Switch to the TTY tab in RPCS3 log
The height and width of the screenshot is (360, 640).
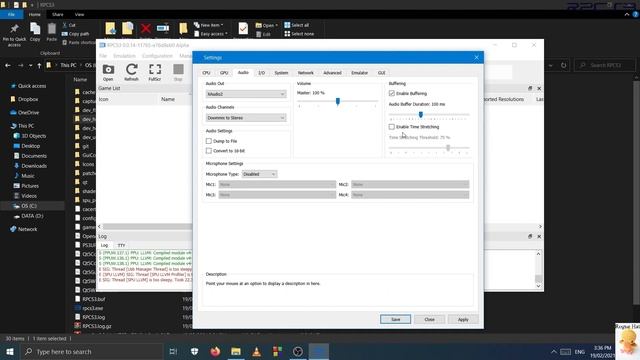pyautogui.click(x=121, y=245)
